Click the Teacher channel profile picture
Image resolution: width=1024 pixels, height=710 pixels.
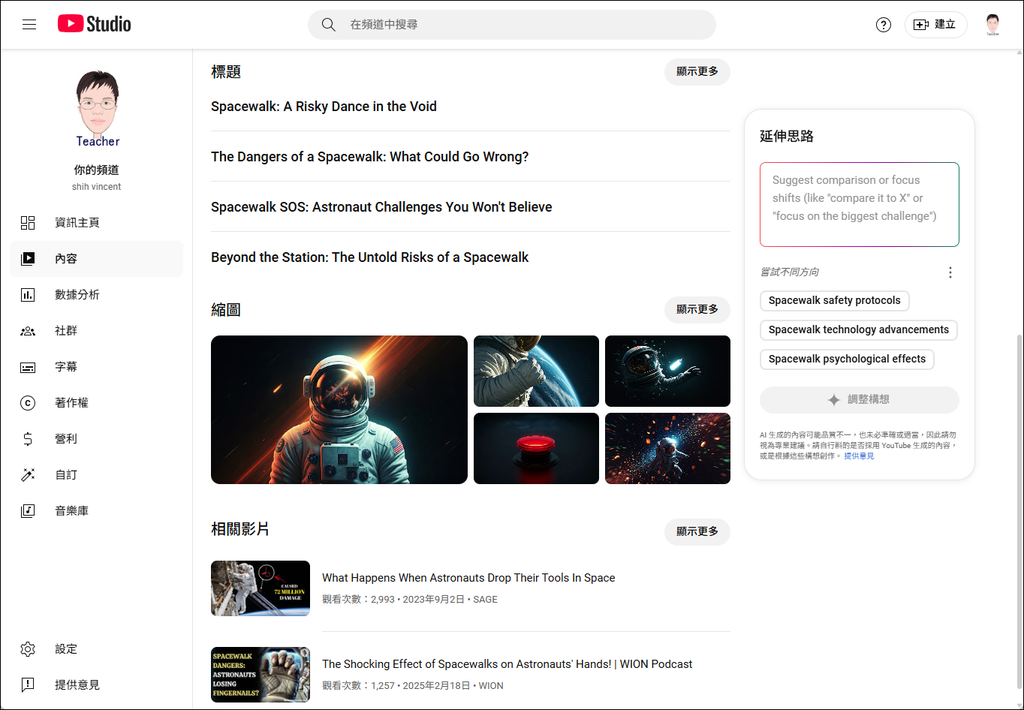tap(97, 108)
